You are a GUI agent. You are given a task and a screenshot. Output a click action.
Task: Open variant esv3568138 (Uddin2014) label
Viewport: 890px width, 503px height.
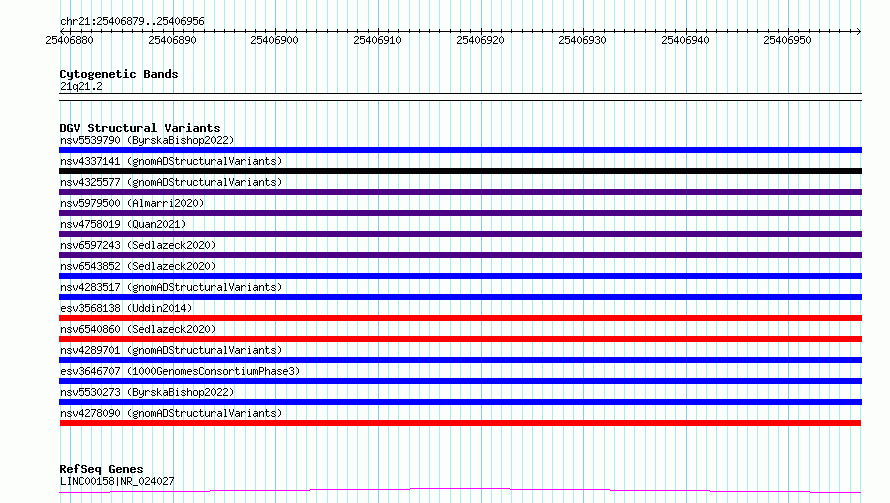126,308
